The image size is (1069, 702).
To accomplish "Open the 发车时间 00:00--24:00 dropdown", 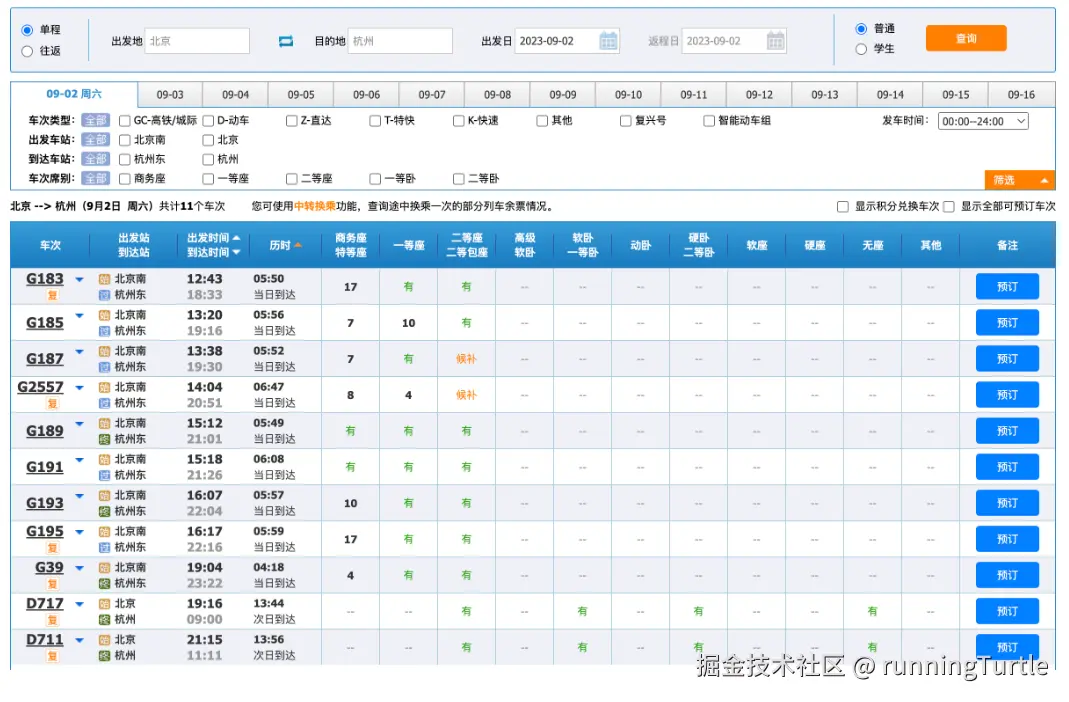I will [x=983, y=121].
